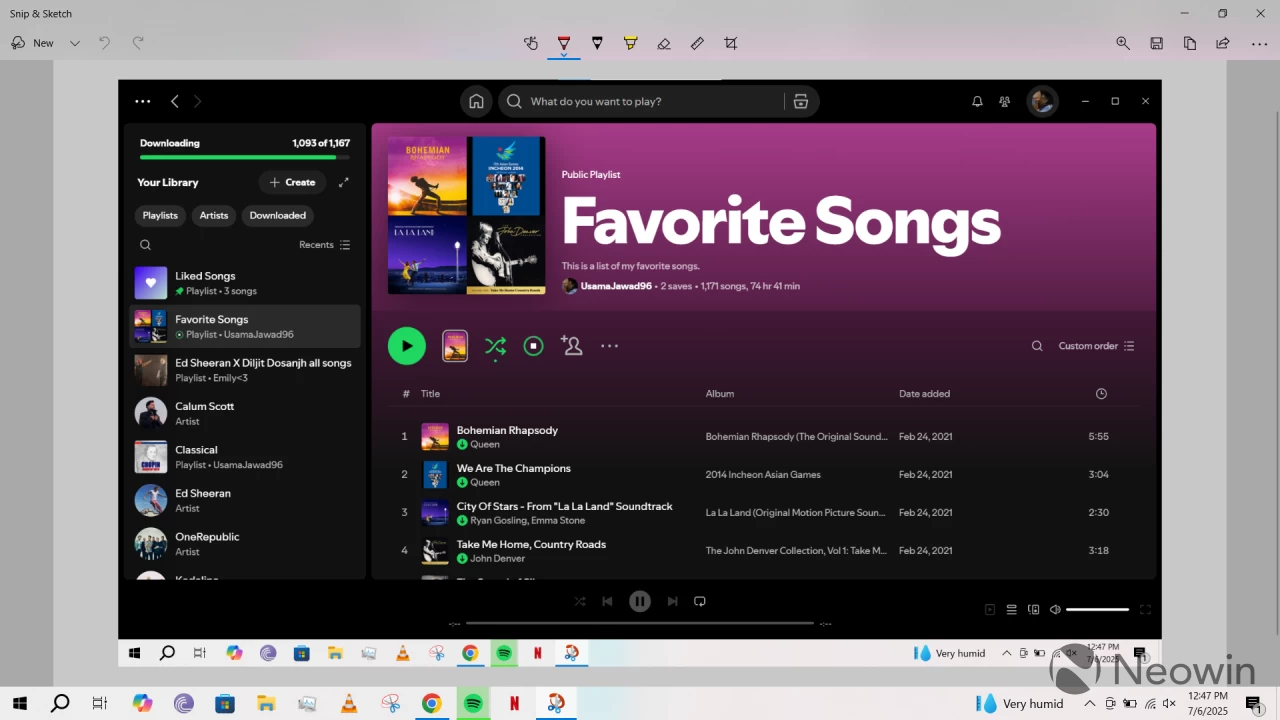1280x720 pixels.
Task: Filter library by Artists
Action: coord(214,215)
